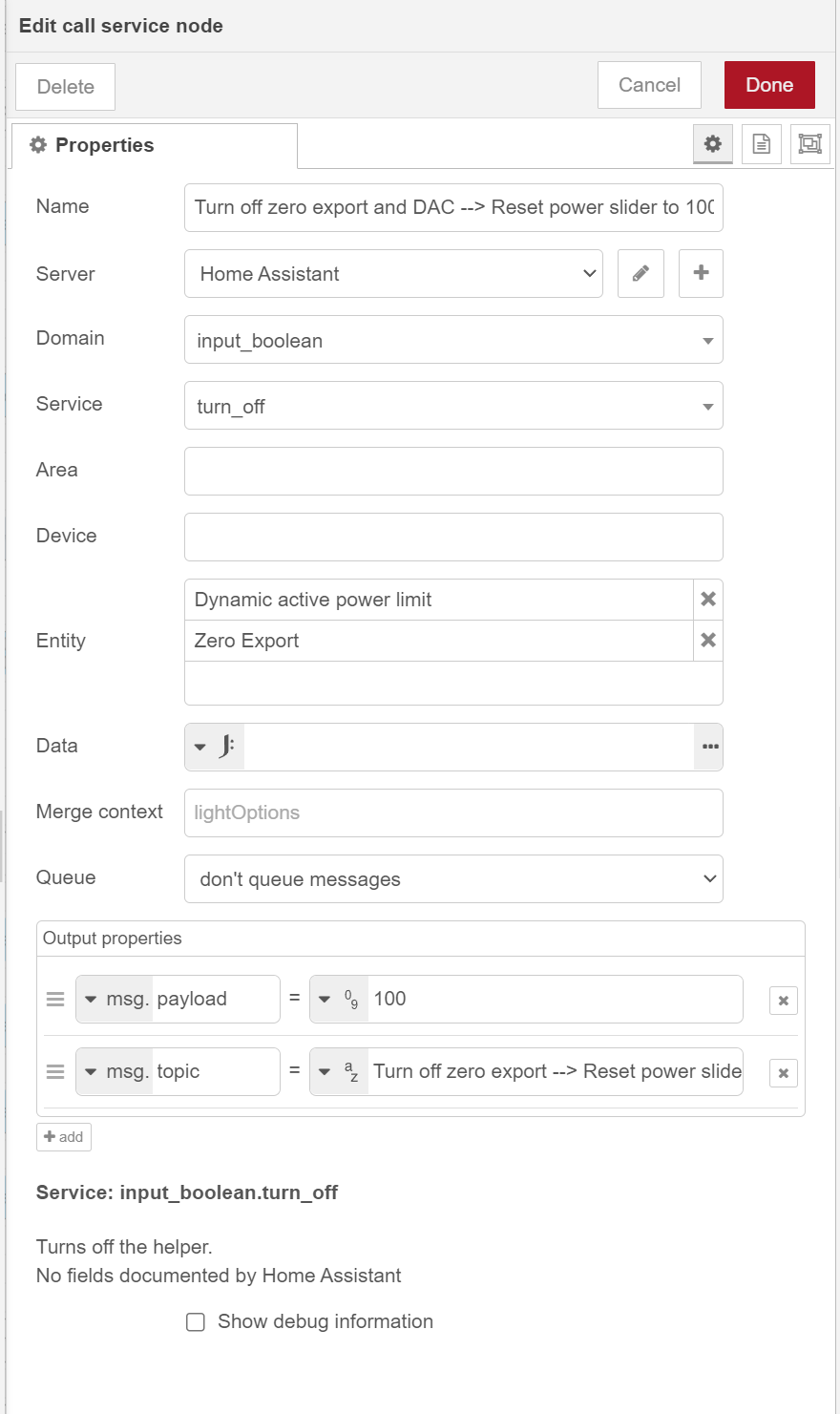Add a new server with plus icon

click(701, 274)
